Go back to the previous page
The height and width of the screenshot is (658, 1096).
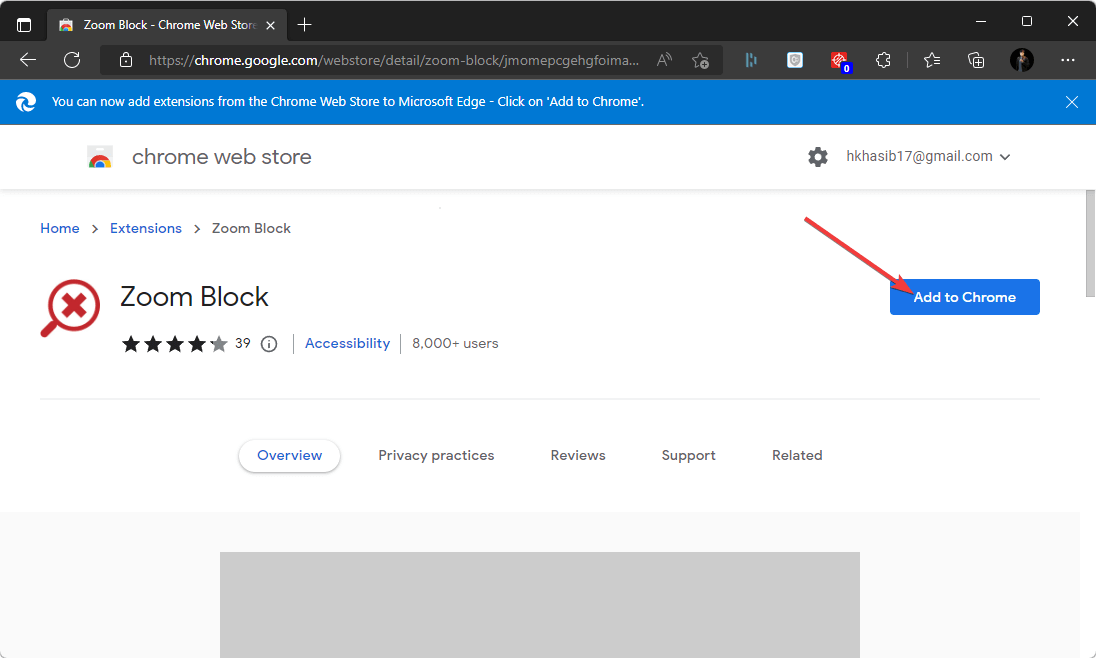click(x=28, y=60)
